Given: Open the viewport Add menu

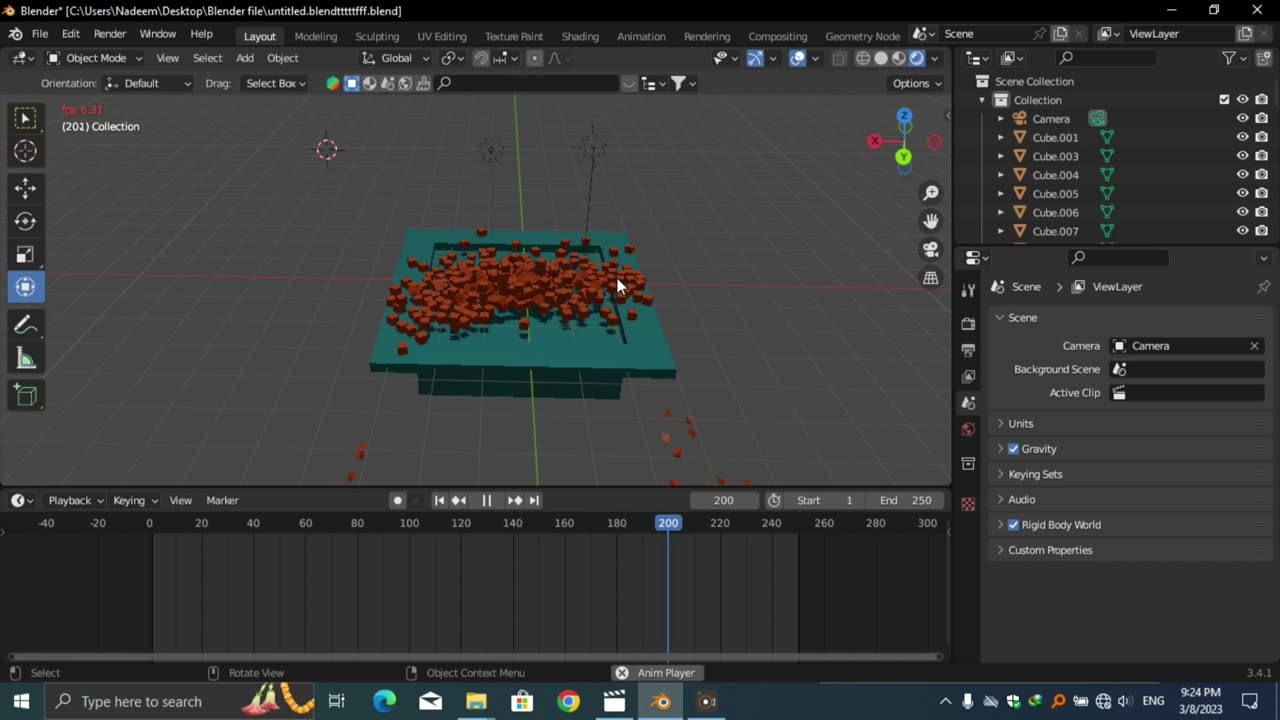Looking at the screenshot, I should pyautogui.click(x=245, y=58).
